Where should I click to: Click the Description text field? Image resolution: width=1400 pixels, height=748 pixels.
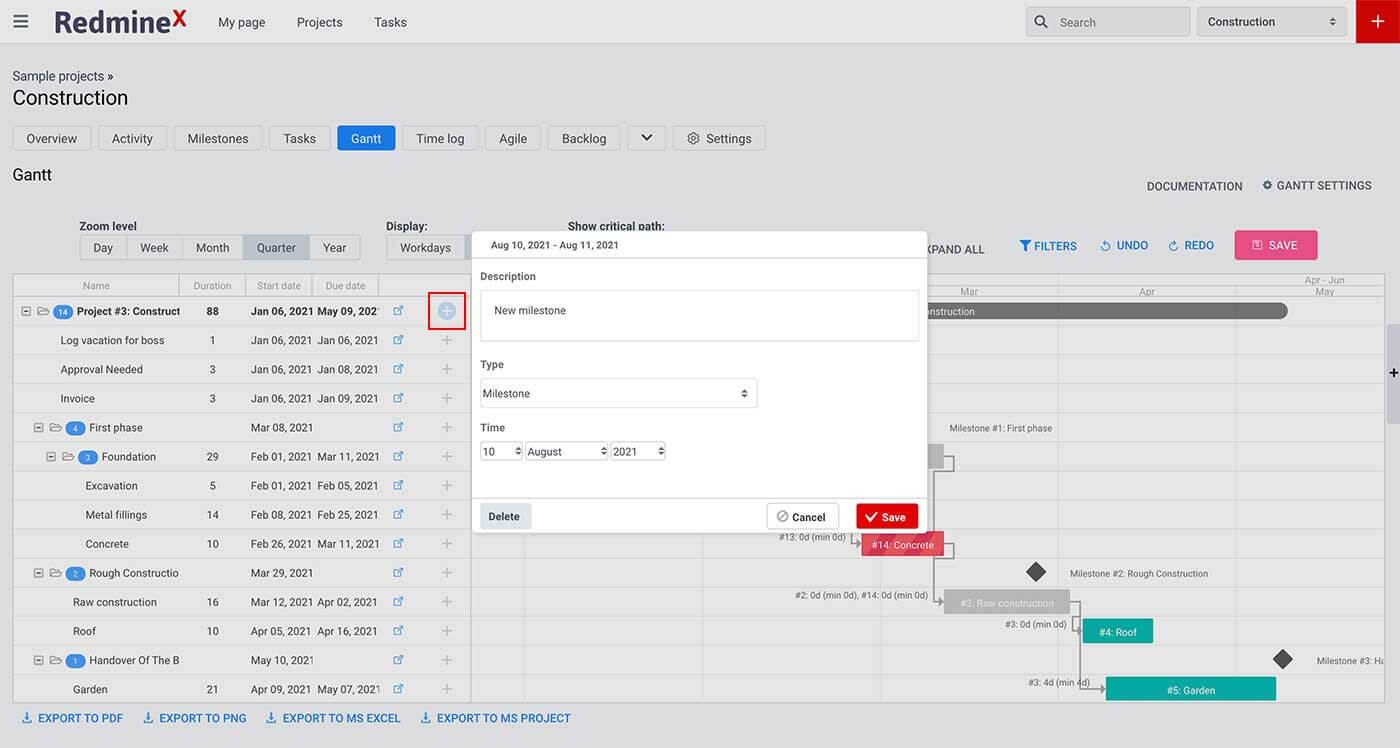click(x=699, y=315)
